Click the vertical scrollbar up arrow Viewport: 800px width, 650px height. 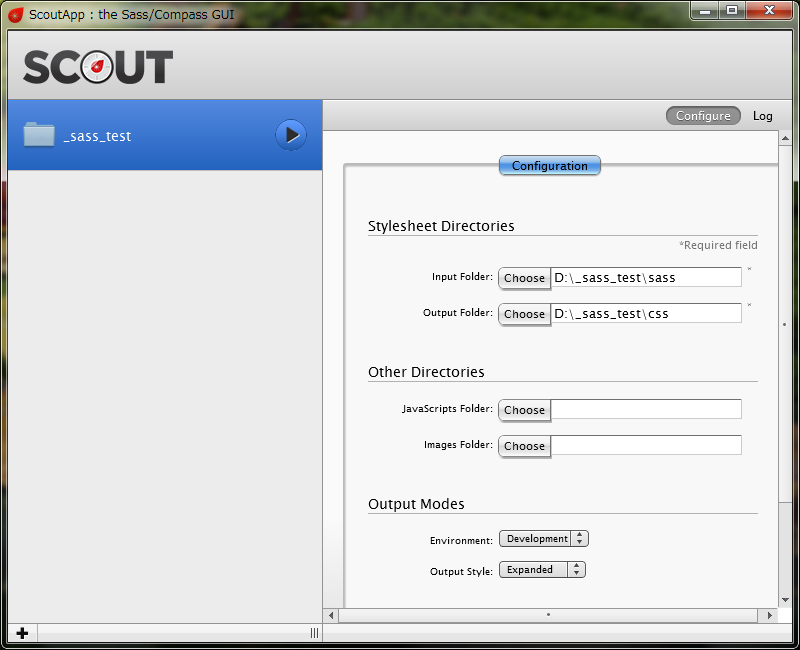pos(785,138)
